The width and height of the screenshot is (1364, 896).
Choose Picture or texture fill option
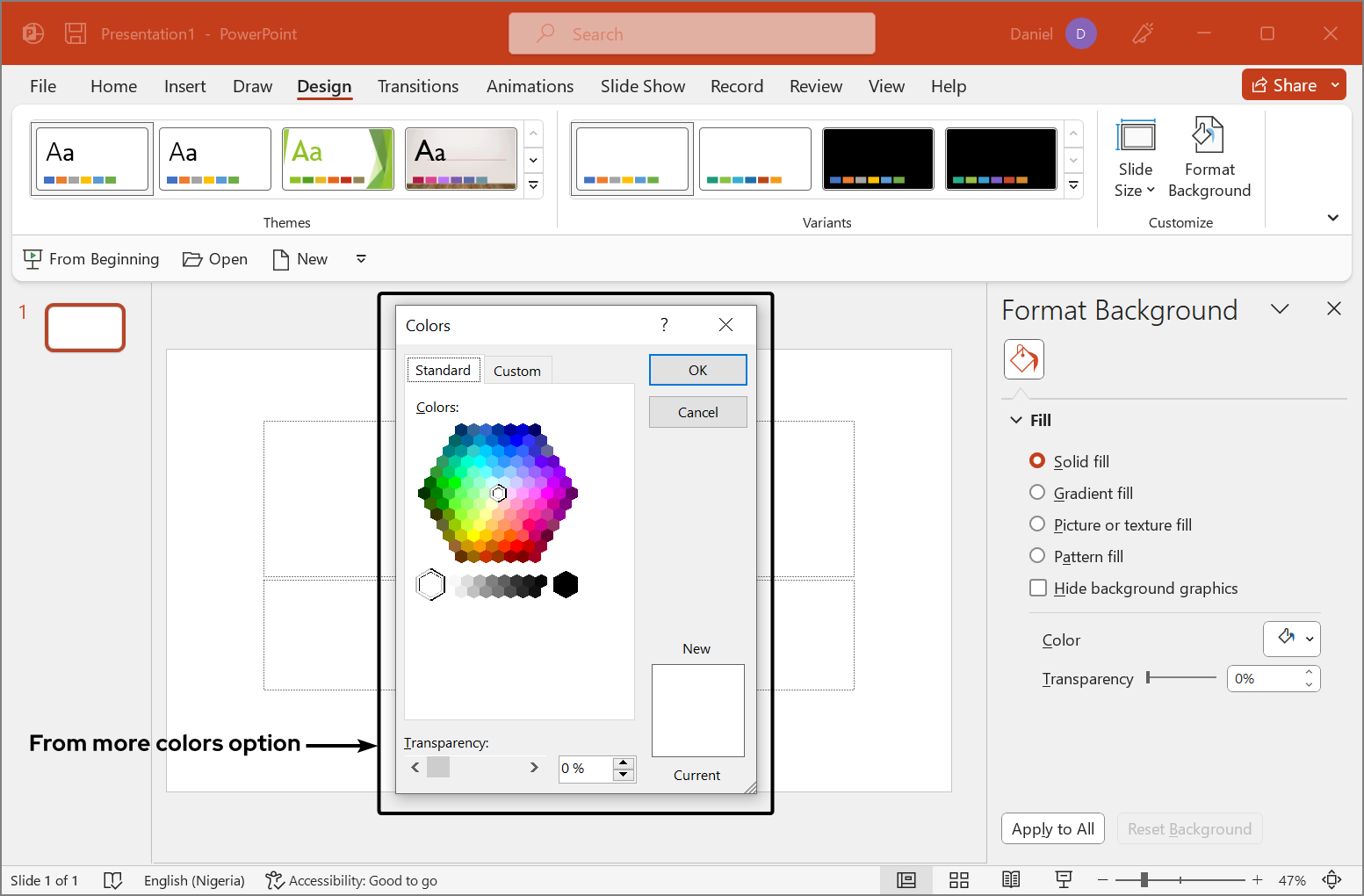click(1037, 524)
